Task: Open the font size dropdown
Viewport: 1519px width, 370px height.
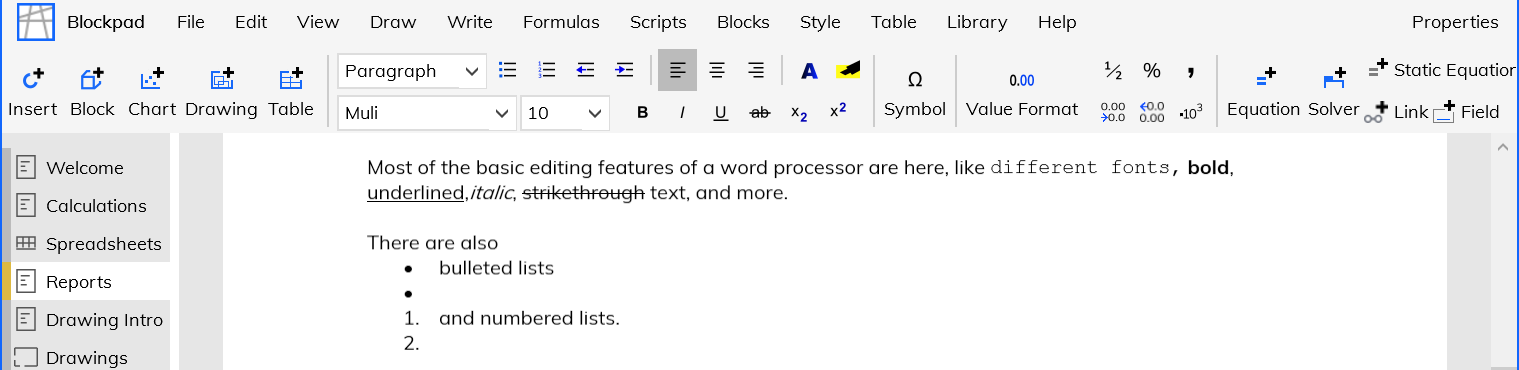Action: (x=565, y=113)
